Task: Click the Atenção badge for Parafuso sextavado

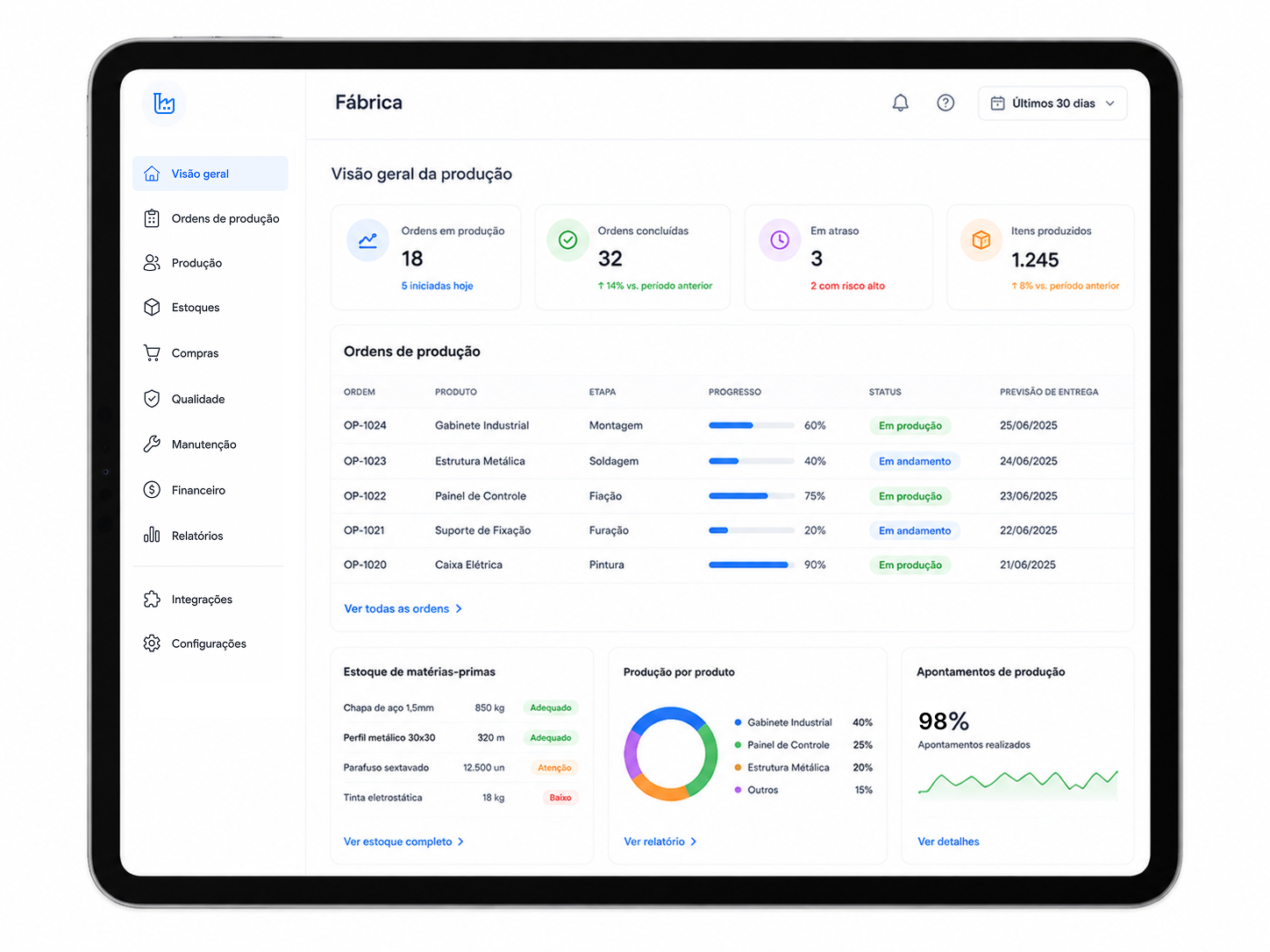Action: 554,768
